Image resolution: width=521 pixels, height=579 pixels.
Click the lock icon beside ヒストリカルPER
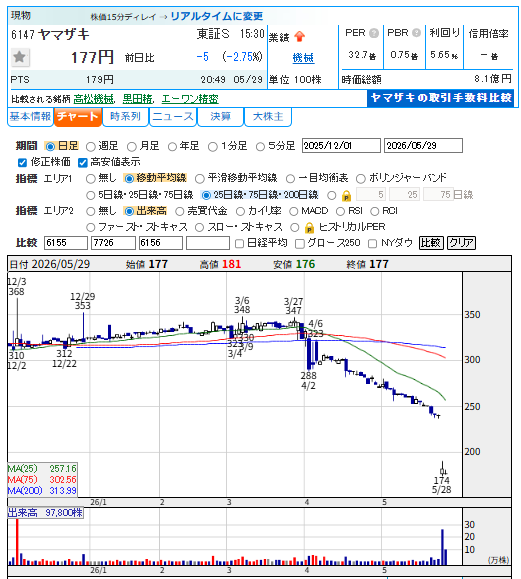click(309, 227)
